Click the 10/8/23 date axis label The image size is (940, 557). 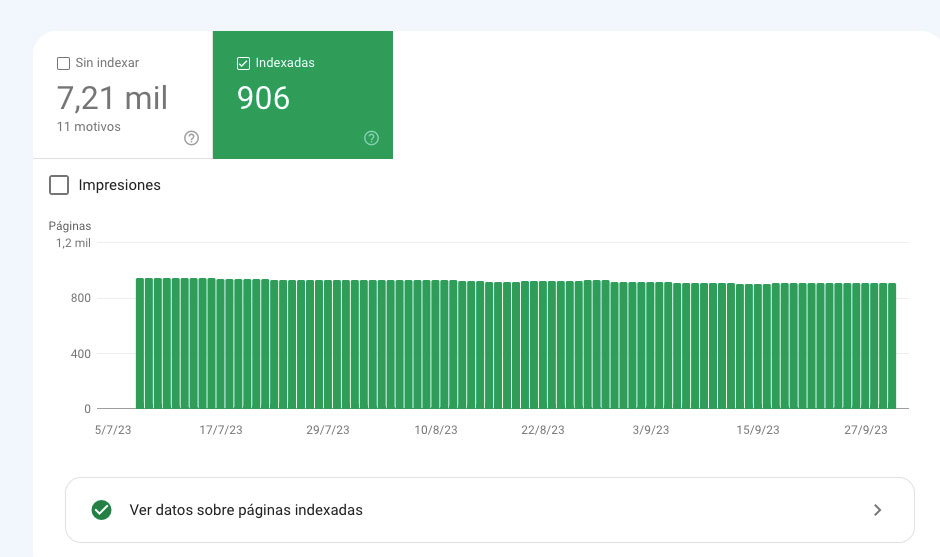(436, 430)
